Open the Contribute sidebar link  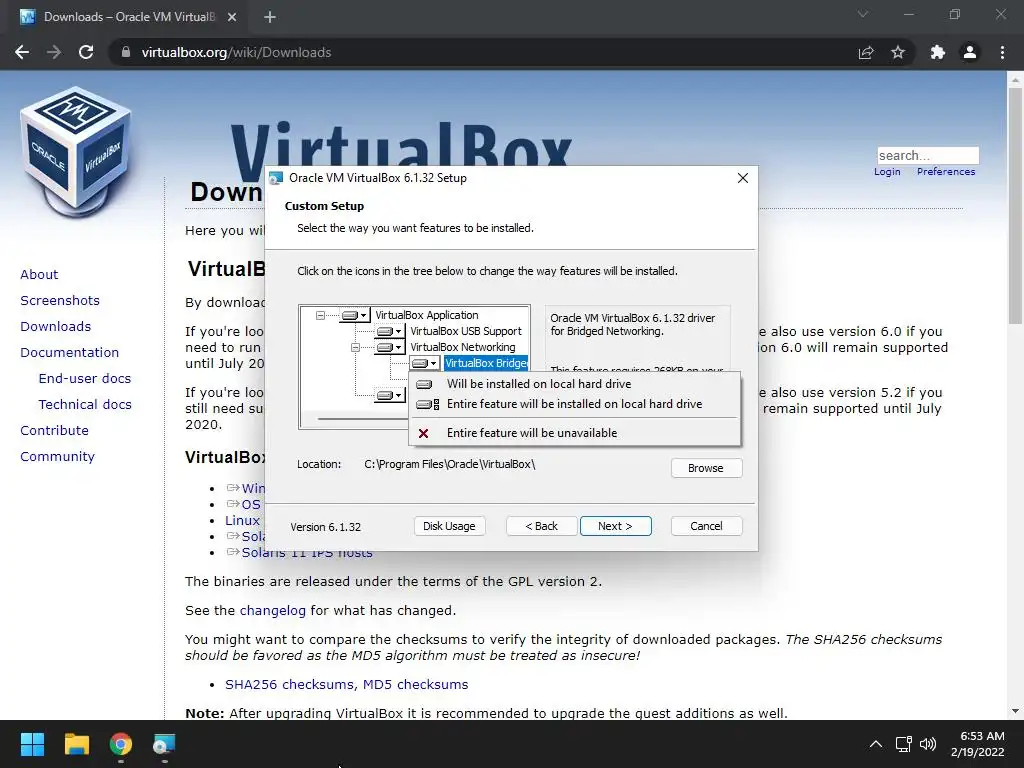(x=54, y=430)
